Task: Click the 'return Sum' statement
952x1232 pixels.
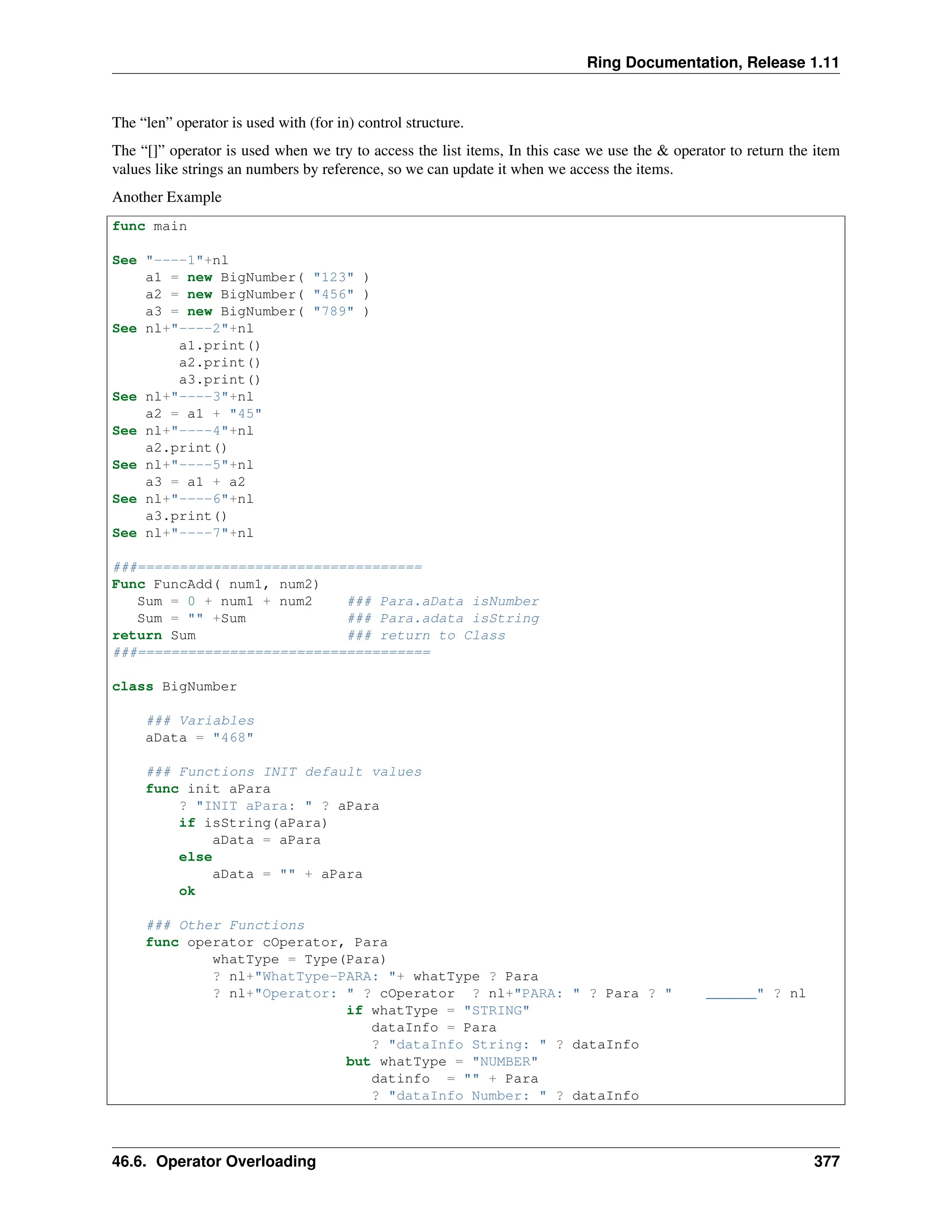Action: pos(154,635)
